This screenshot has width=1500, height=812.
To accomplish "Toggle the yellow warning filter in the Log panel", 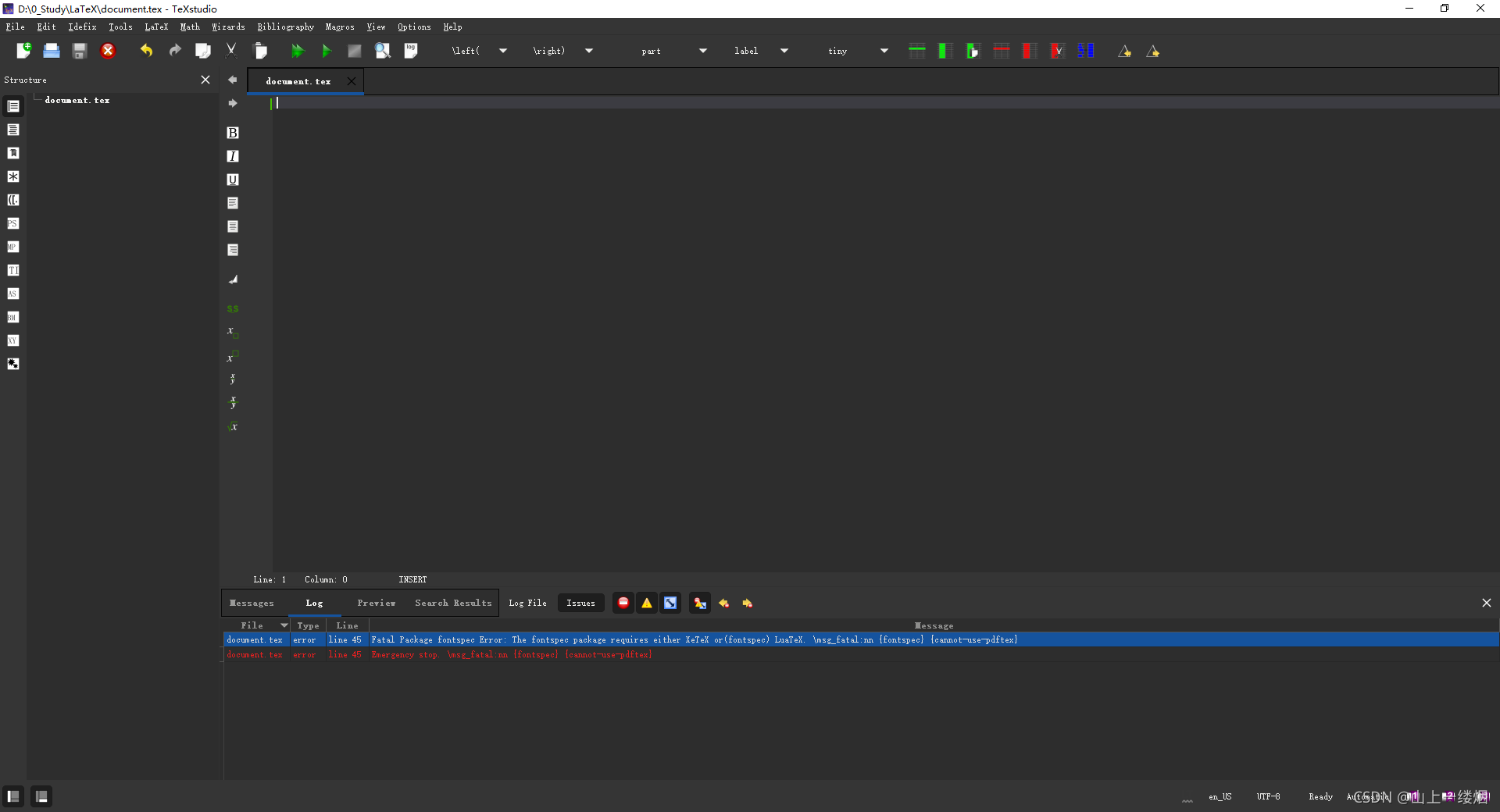I will pyautogui.click(x=647, y=603).
